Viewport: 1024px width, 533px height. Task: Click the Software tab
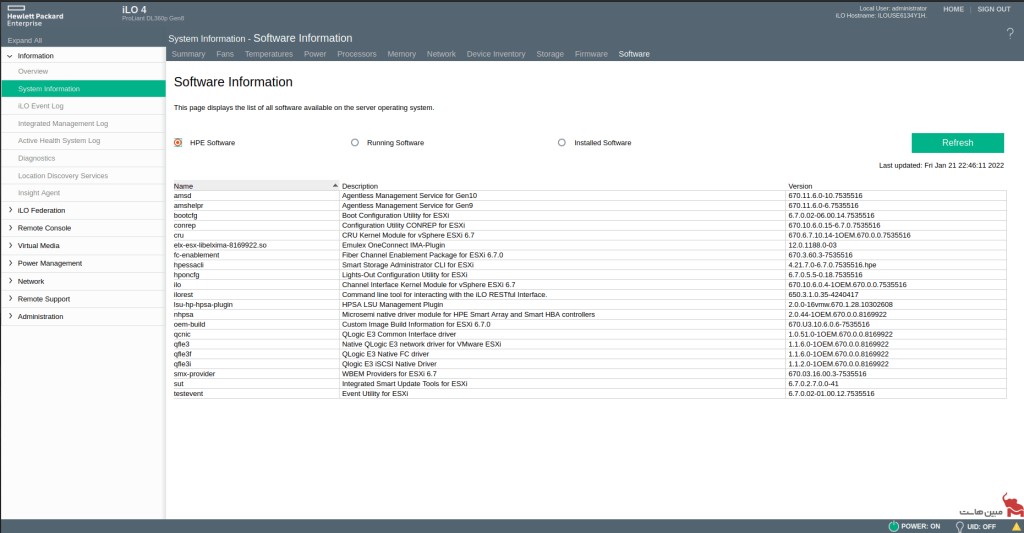[633, 54]
